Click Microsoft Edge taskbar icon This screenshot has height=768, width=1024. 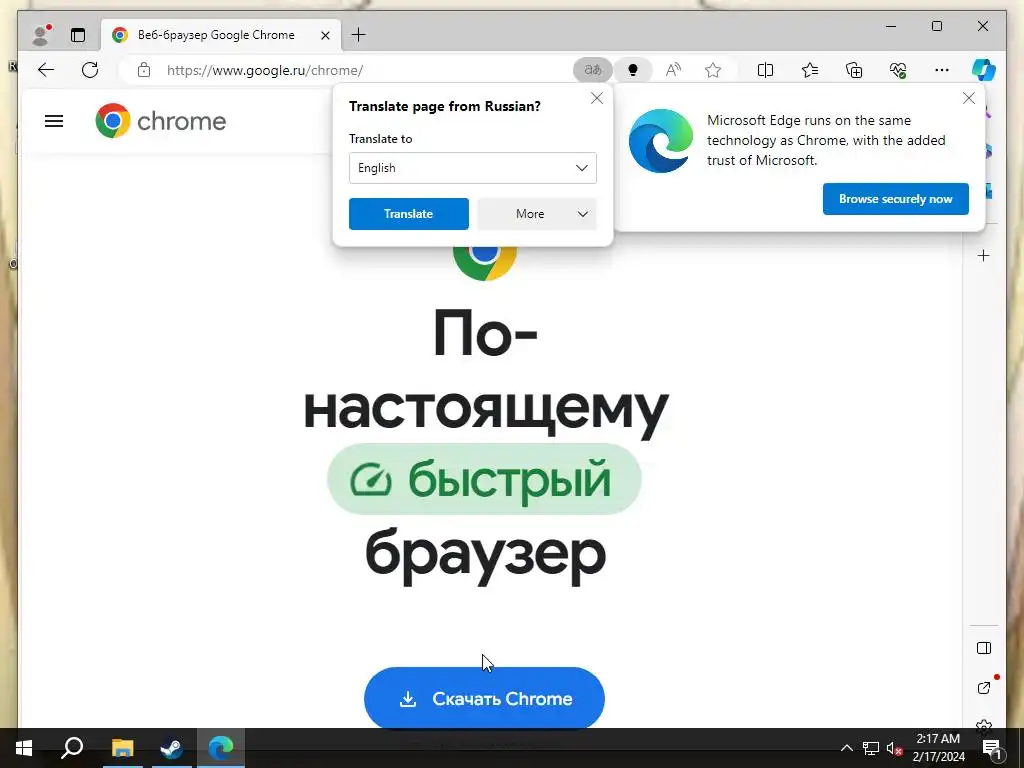(221, 748)
